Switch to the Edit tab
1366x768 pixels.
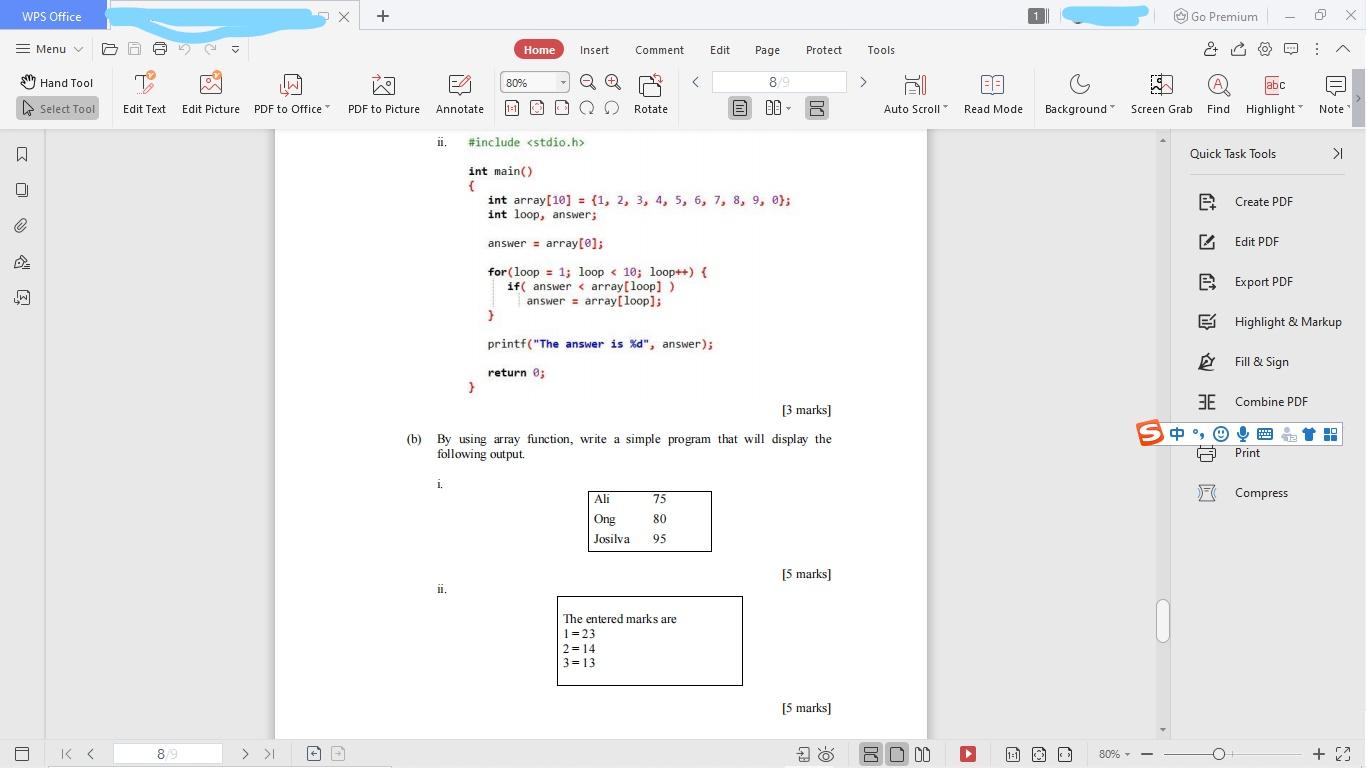[x=720, y=49]
